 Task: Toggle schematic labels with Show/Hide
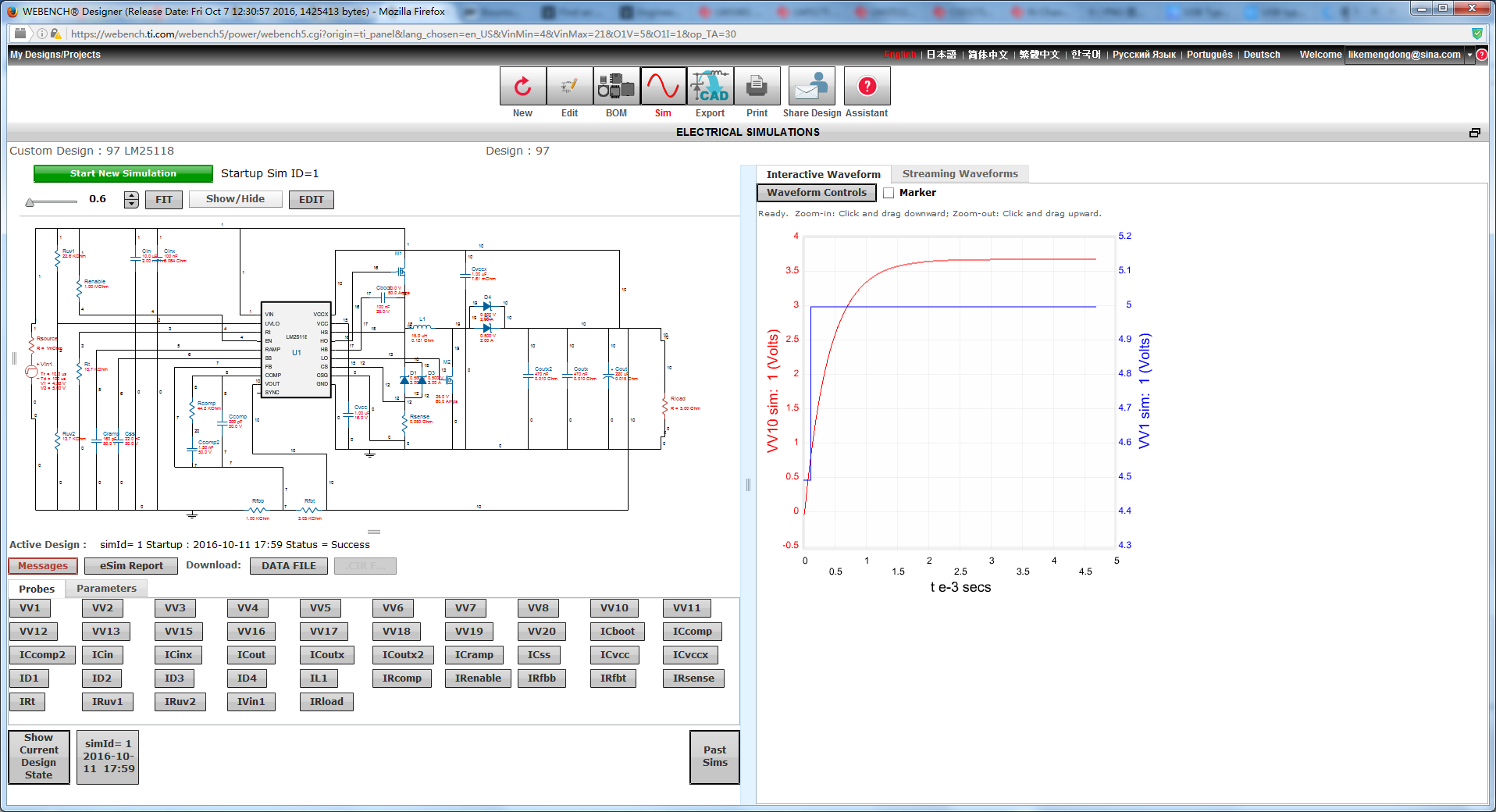235,199
